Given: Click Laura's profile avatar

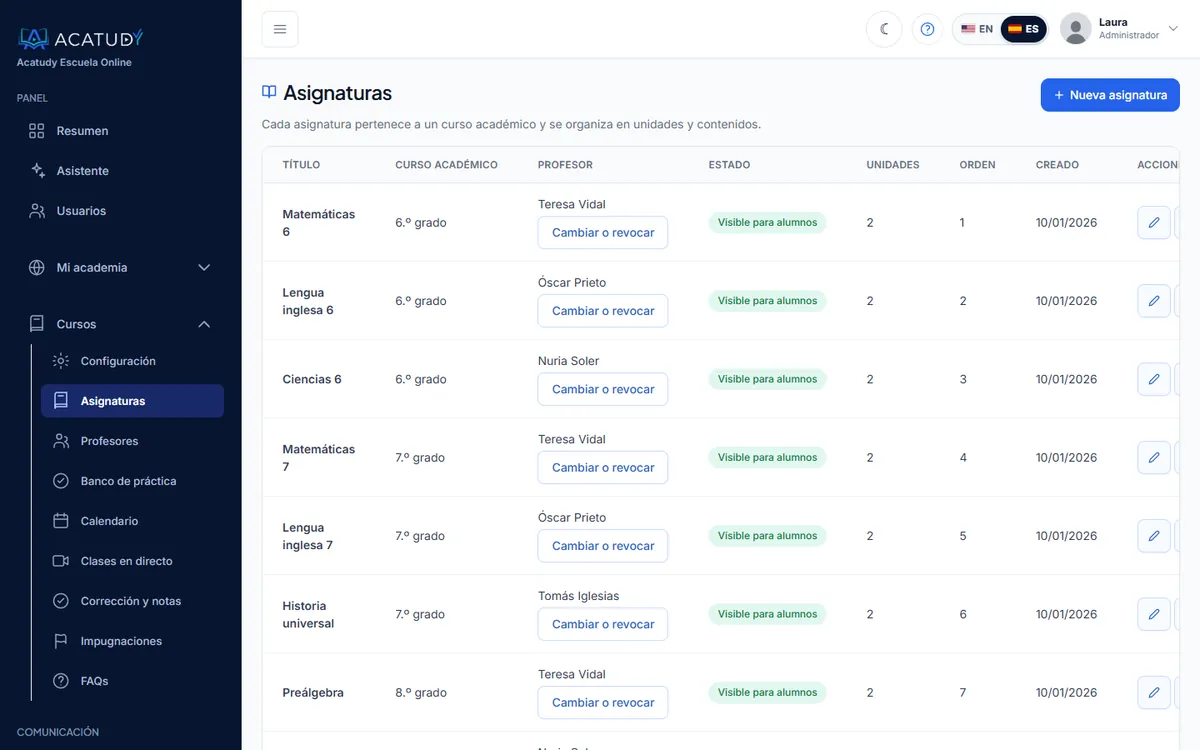Looking at the screenshot, I should [1075, 29].
